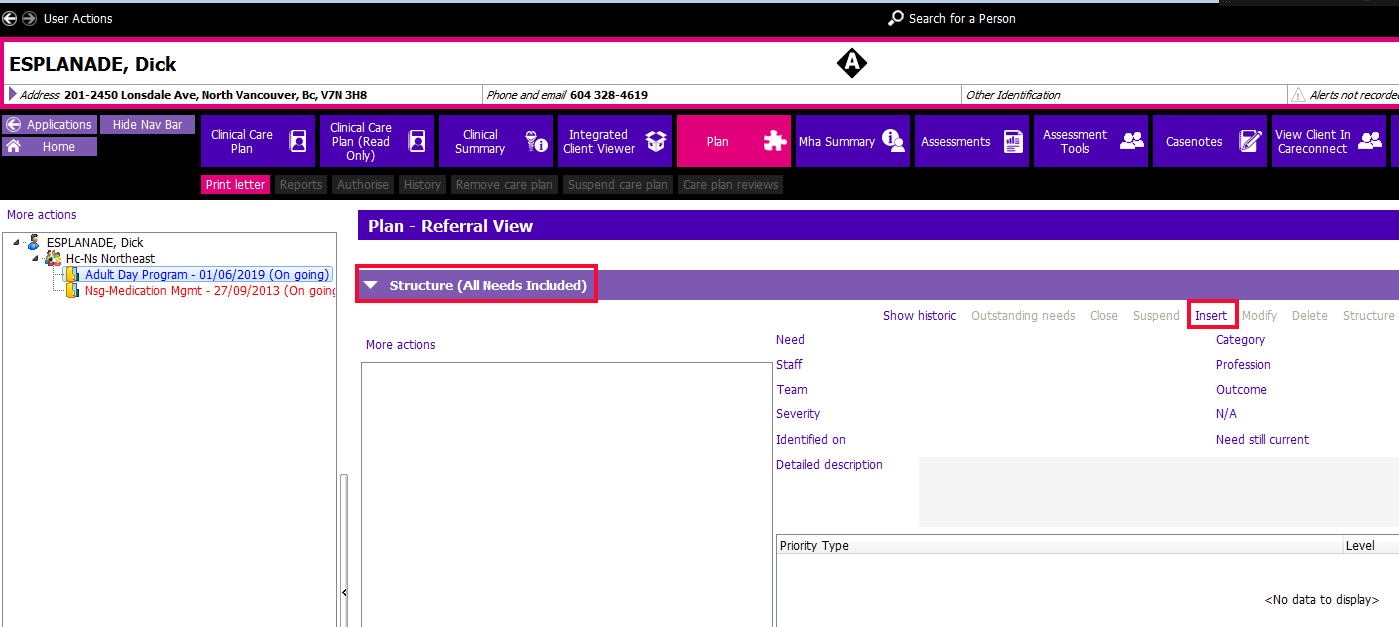Select Nsg-Medication Mgmt referral
This screenshot has height=627, width=1399.
(209, 291)
